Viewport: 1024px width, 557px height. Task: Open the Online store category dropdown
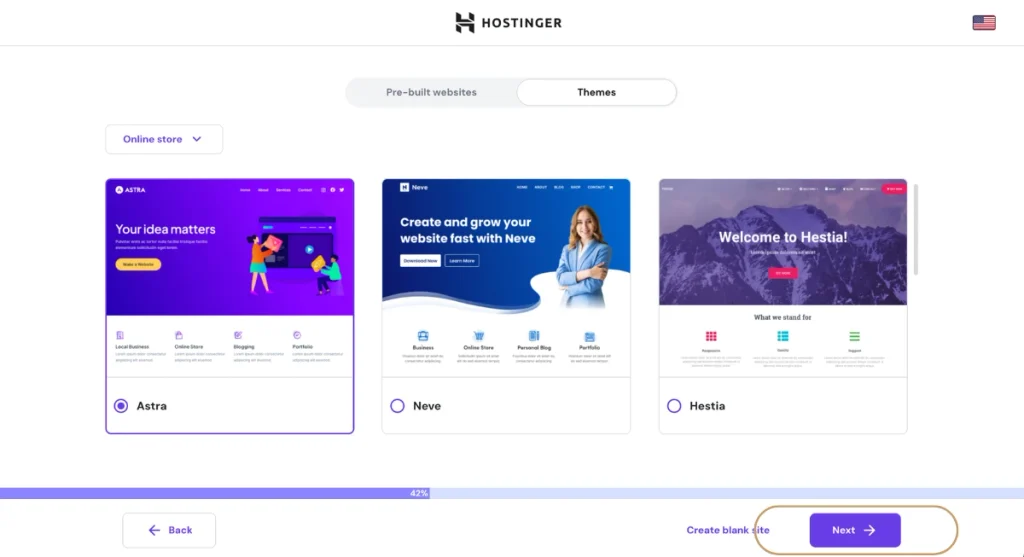[x=164, y=139]
